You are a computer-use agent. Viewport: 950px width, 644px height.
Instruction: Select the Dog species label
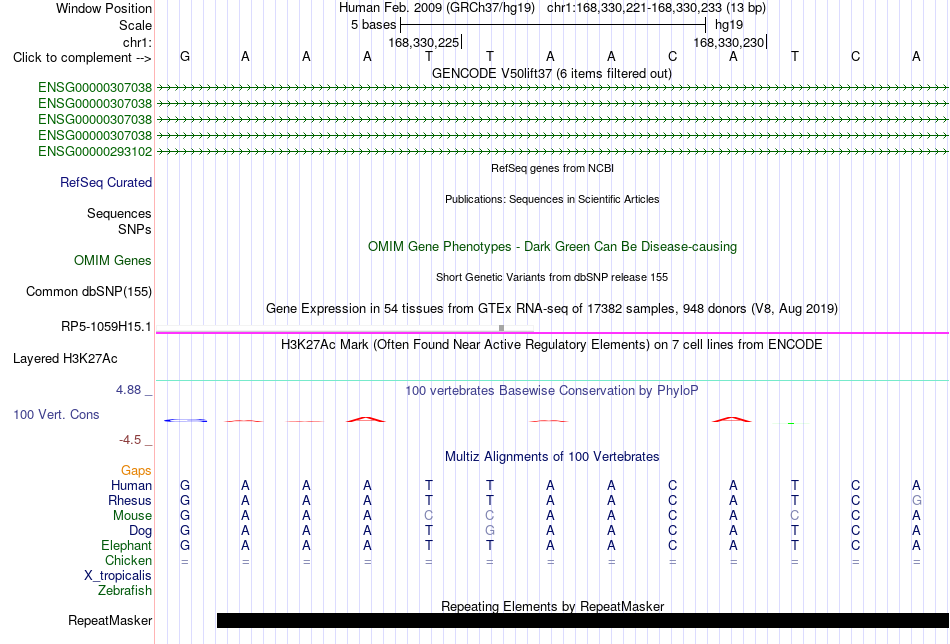tap(141, 531)
